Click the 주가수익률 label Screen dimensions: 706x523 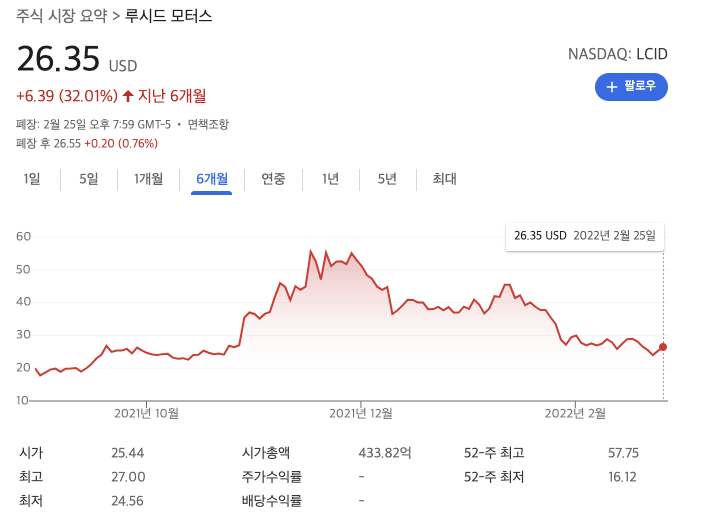click(272, 477)
